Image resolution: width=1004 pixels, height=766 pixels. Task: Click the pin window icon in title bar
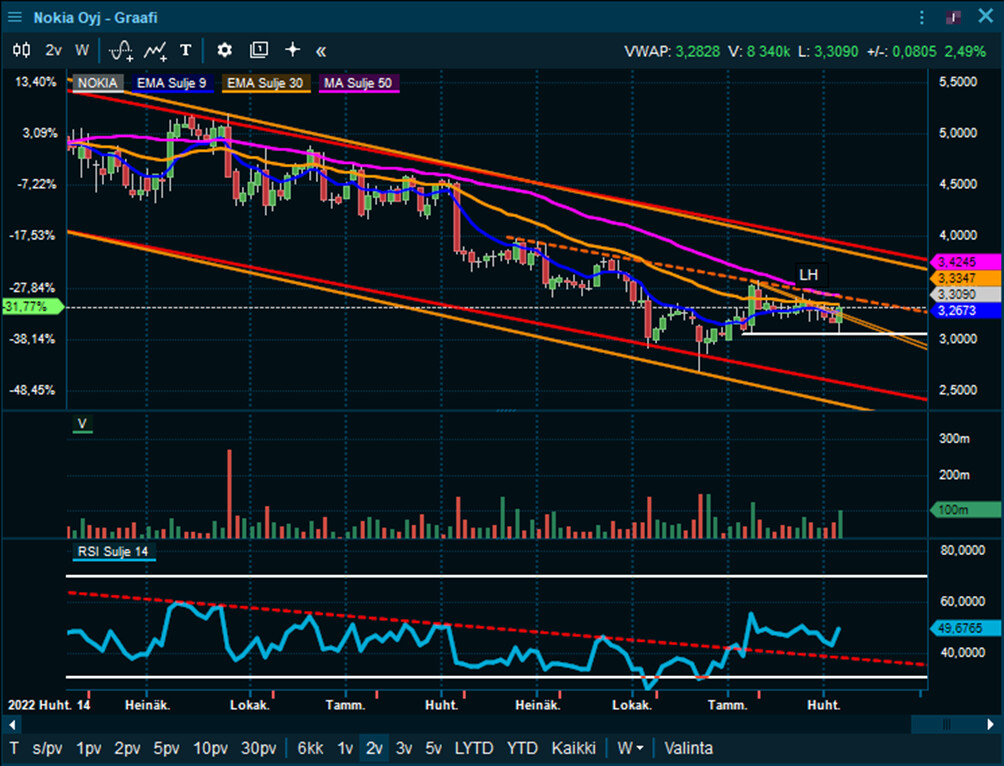click(x=953, y=17)
